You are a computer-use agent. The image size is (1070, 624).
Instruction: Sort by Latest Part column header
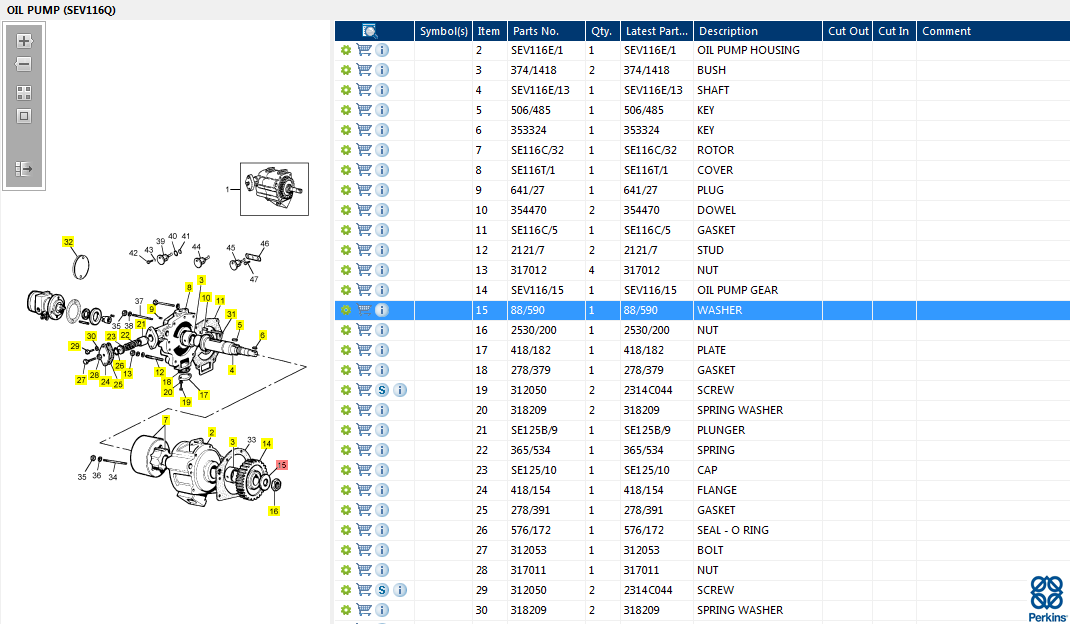[656, 31]
